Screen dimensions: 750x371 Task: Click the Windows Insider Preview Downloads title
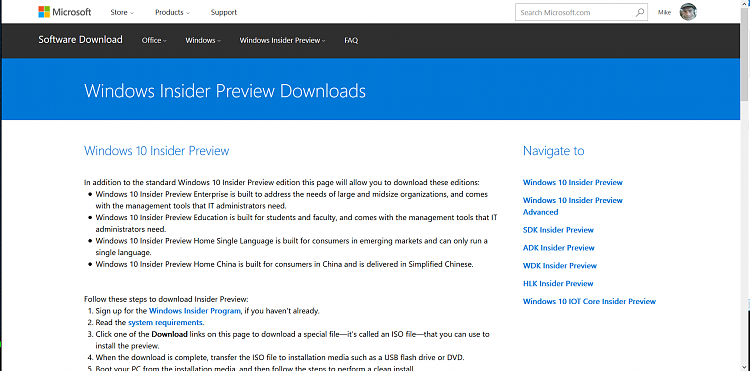point(225,91)
